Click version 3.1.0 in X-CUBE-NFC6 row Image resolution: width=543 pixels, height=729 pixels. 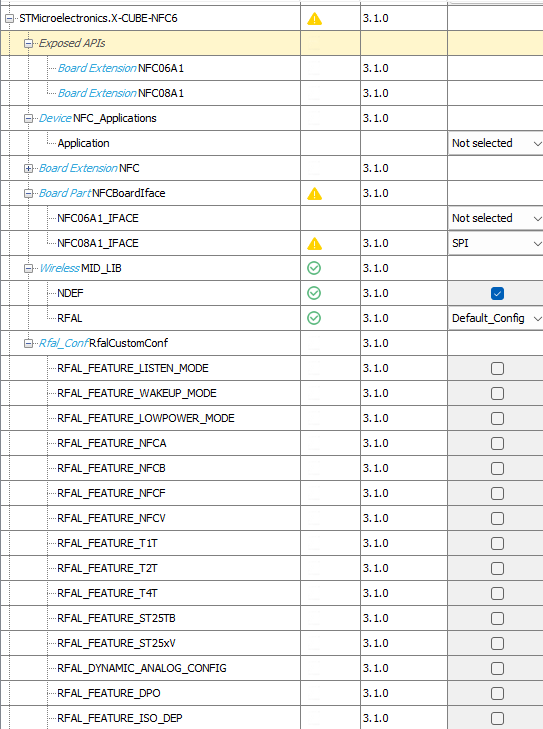[376, 19]
